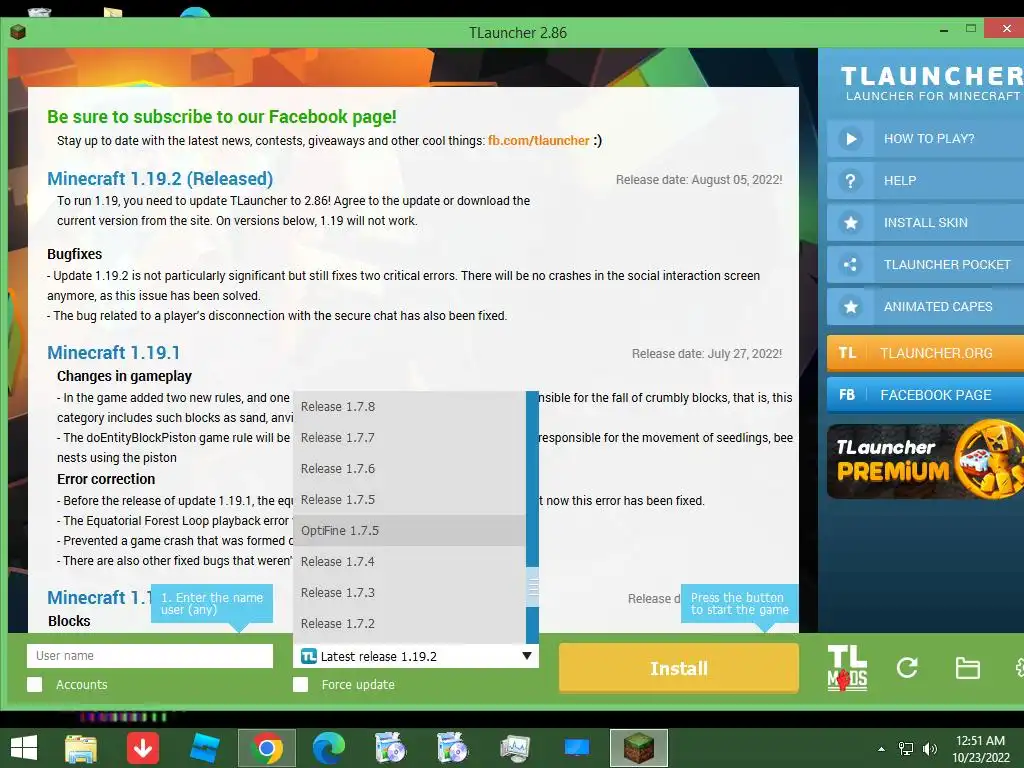This screenshot has height=768, width=1024.
Task: Open the second disc installer taskbar icon
Action: (x=453, y=748)
